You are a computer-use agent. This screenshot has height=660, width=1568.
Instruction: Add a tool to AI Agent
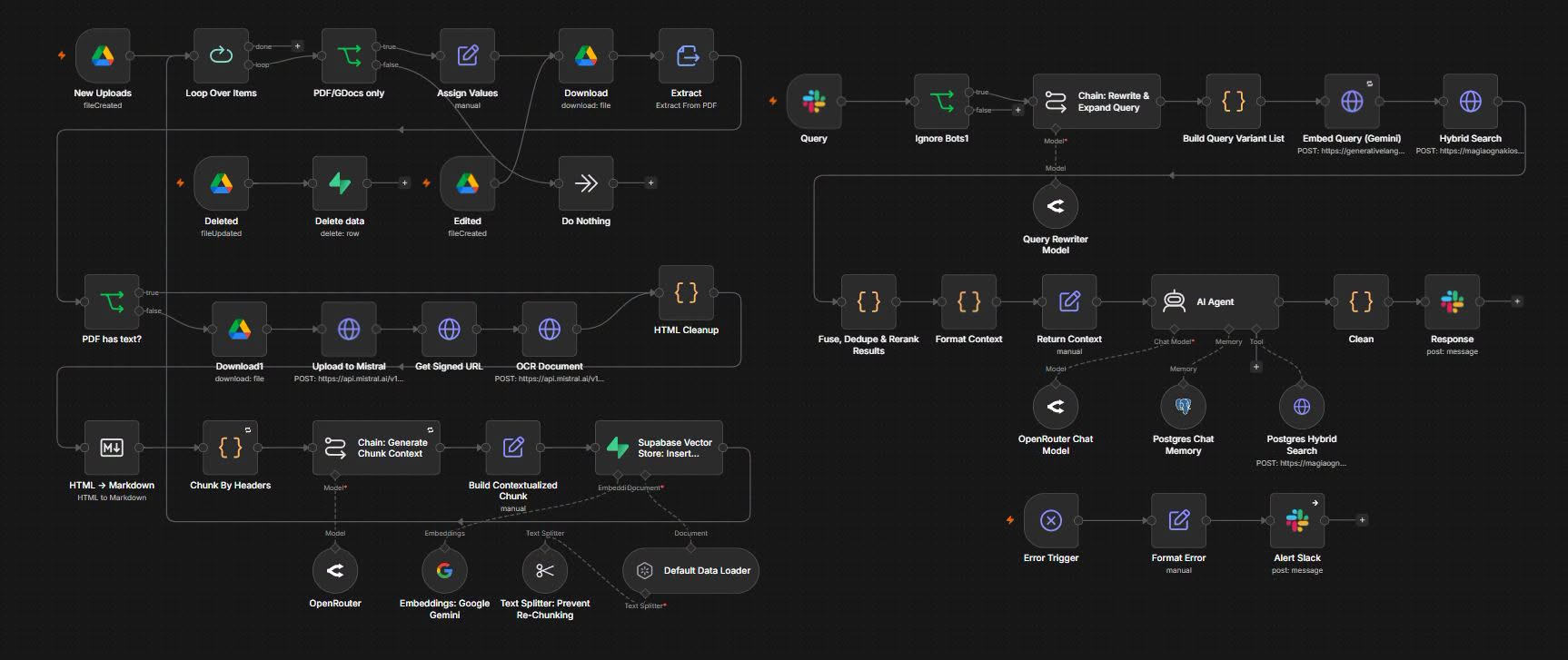pos(1256,367)
